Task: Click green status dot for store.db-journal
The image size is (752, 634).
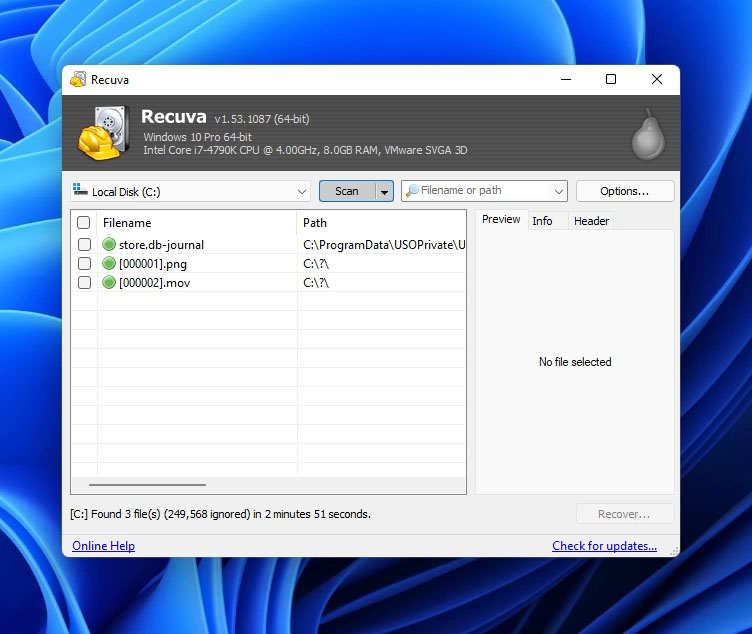Action: tap(109, 244)
